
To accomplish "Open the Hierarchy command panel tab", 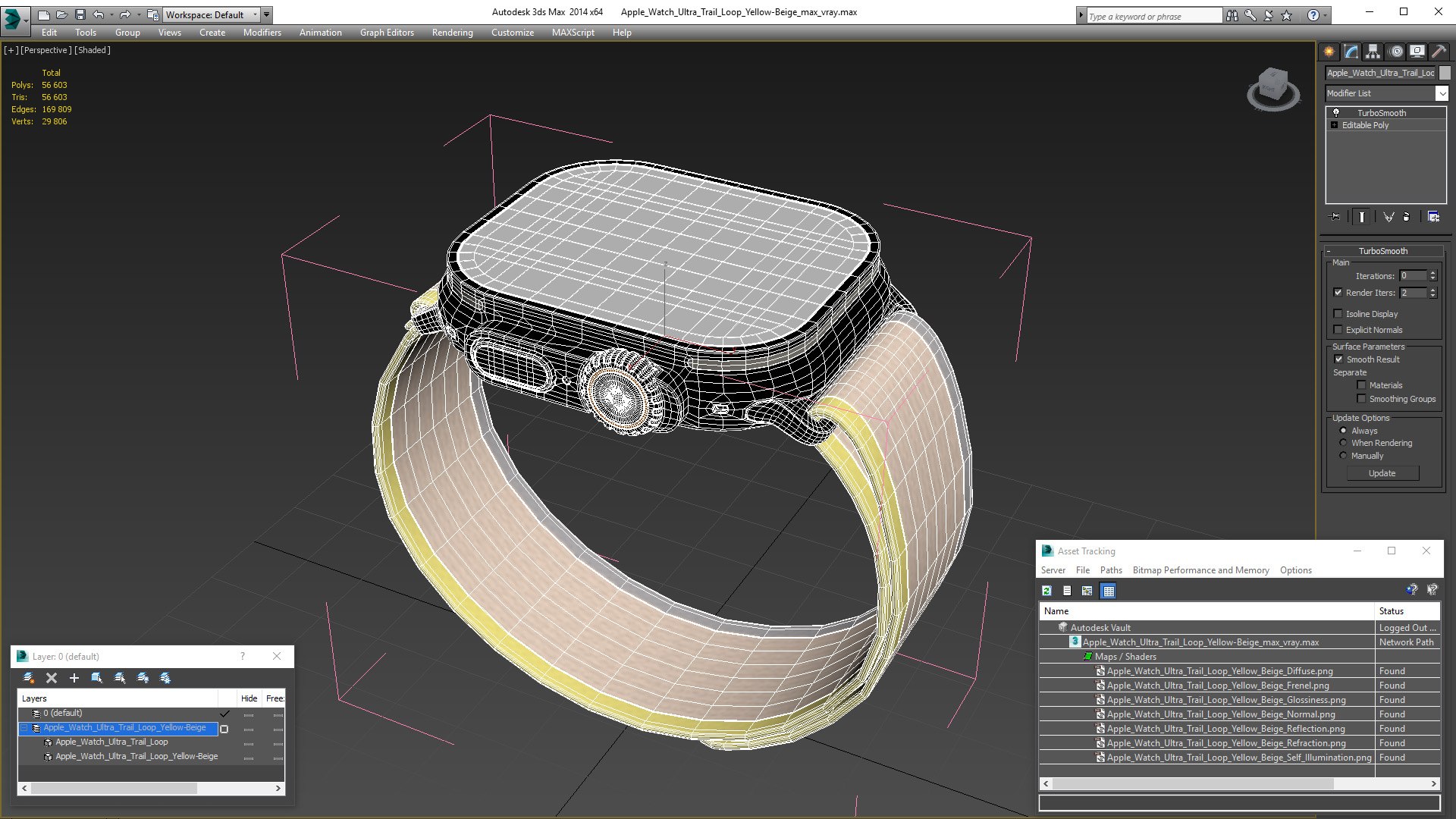I will [1373, 52].
